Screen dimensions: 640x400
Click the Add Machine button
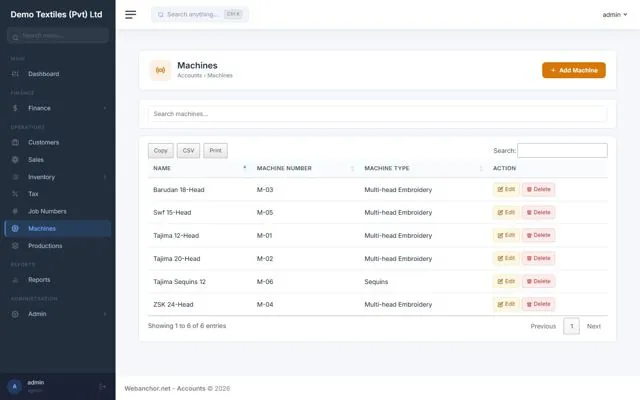click(x=573, y=70)
